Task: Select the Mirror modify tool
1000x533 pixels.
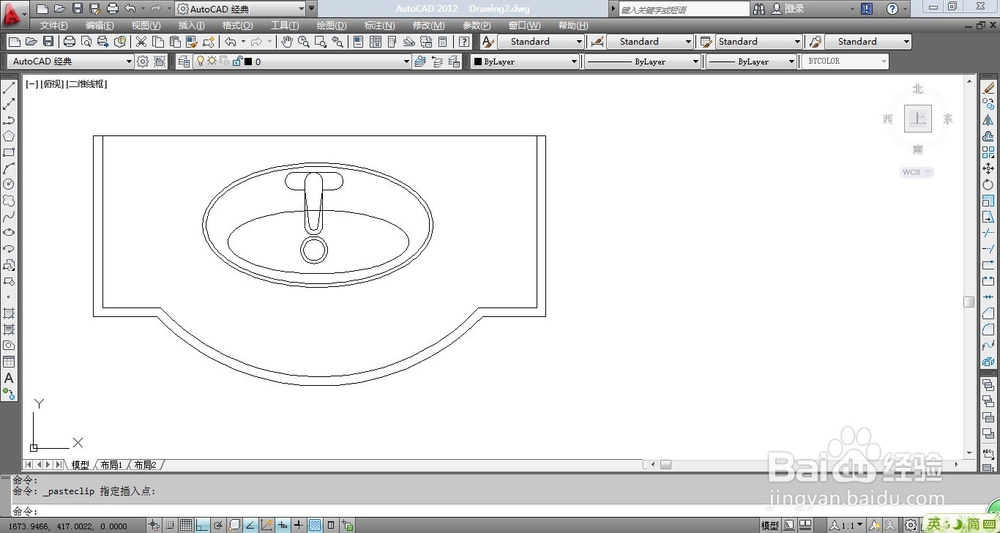Action: (989, 120)
